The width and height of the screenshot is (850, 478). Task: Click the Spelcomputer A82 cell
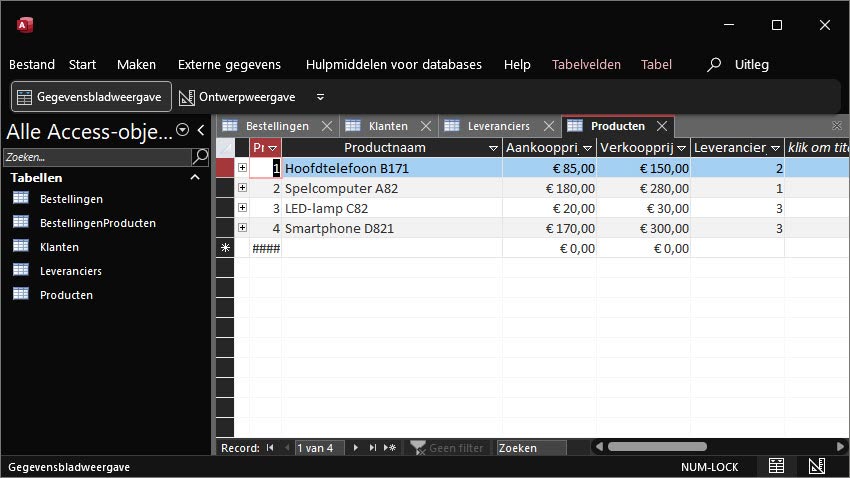(x=392, y=188)
